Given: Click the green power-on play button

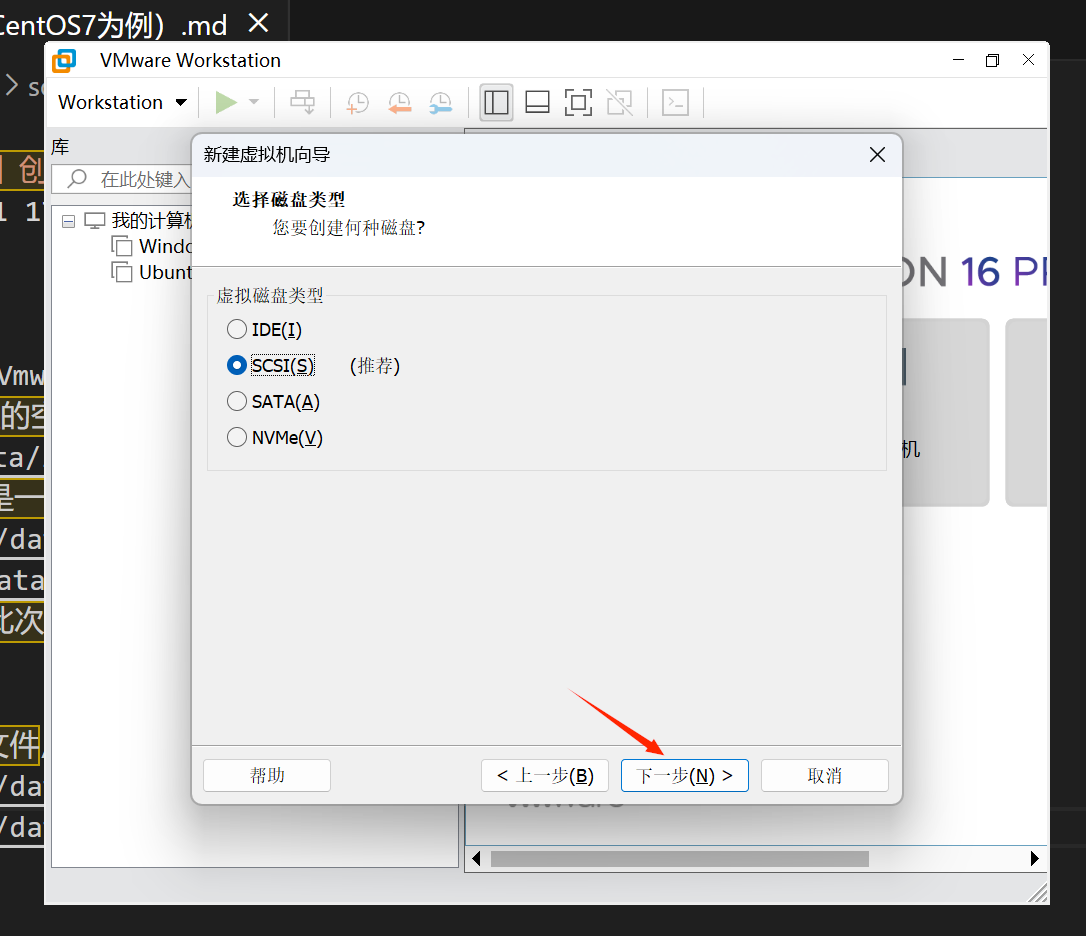Looking at the screenshot, I should pyautogui.click(x=226, y=103).
